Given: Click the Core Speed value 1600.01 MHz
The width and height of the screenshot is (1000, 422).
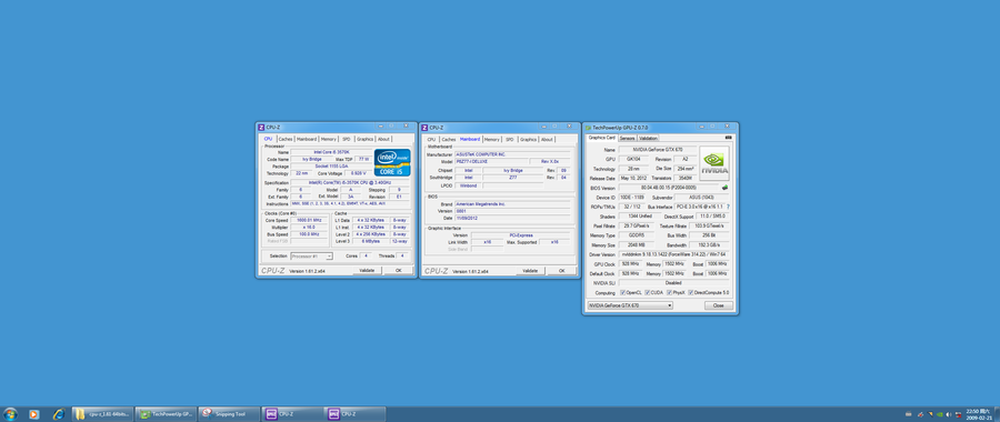Looking at the screenshot, I should click(x=310, y=220).
